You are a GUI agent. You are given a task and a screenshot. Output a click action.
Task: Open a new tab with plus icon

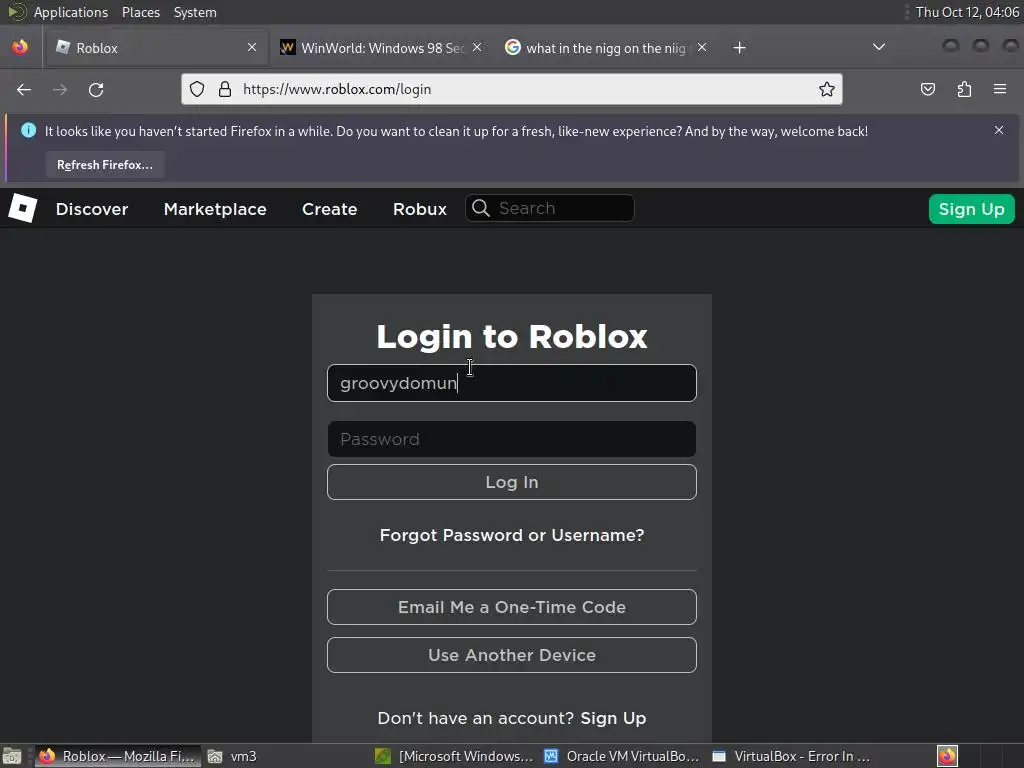coord(739,48)
